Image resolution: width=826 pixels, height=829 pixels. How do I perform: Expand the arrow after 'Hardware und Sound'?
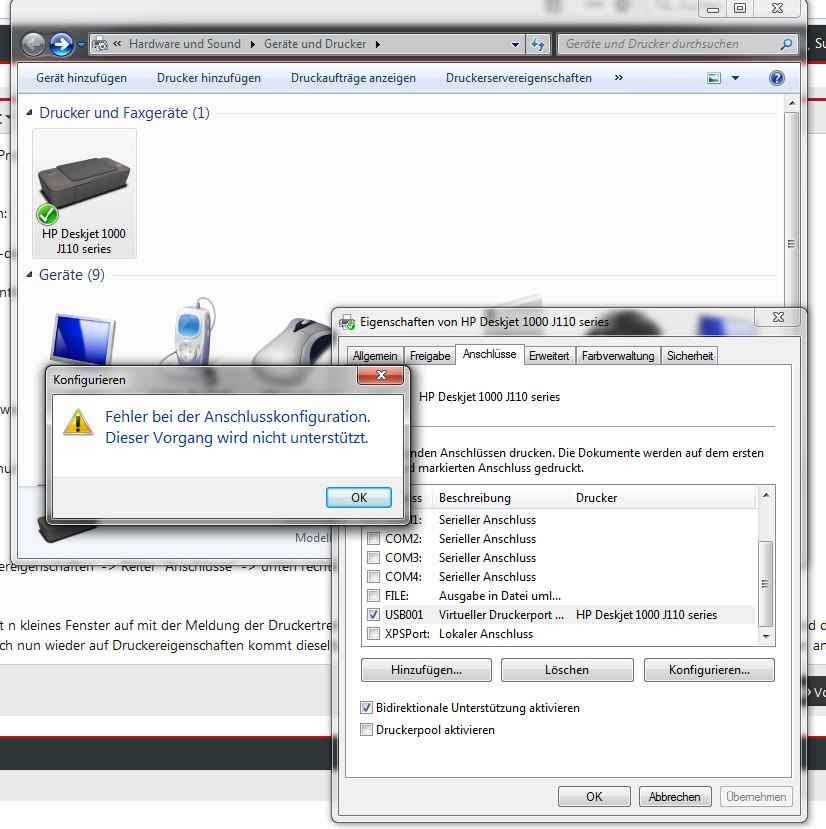point(252,44)
